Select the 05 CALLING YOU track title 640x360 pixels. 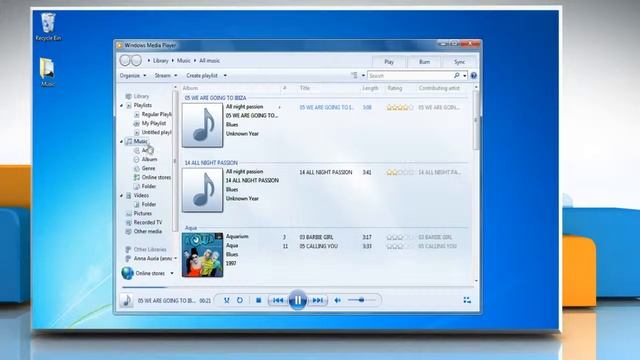319,246
